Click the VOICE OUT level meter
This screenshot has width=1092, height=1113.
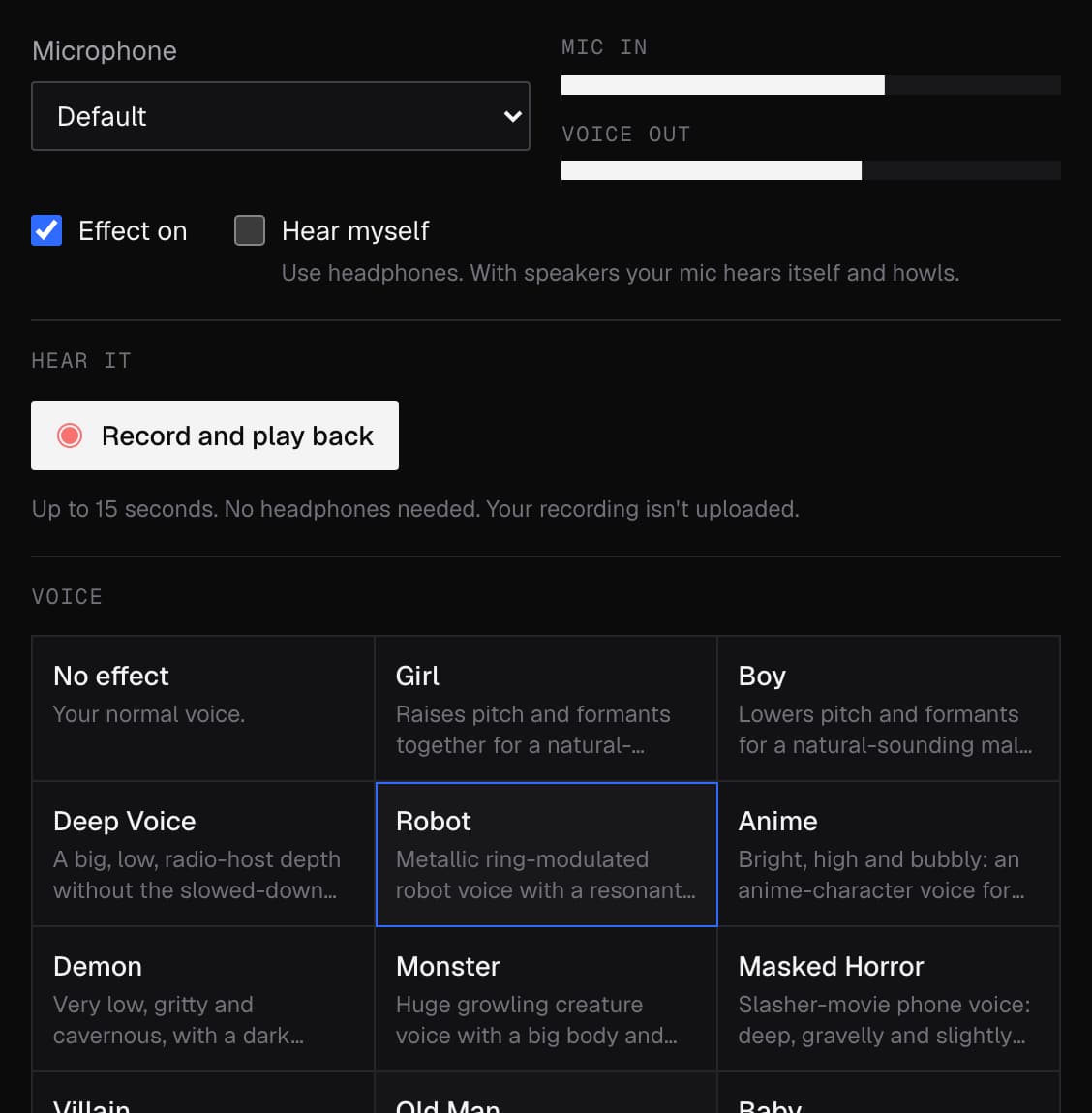811,170
